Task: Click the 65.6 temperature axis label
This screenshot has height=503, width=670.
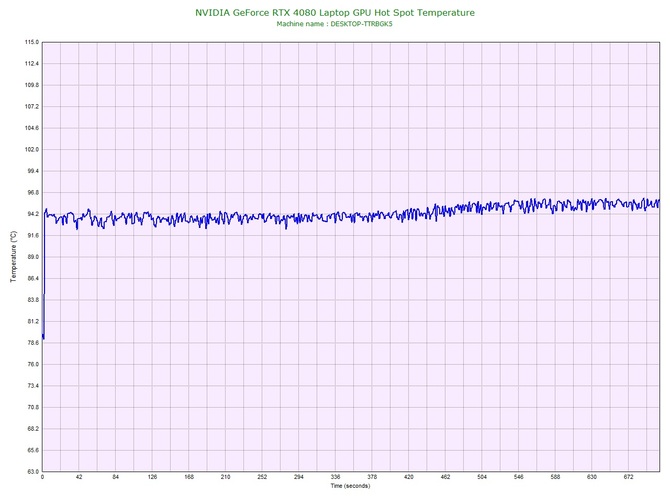Action: [x=33, y=450]
